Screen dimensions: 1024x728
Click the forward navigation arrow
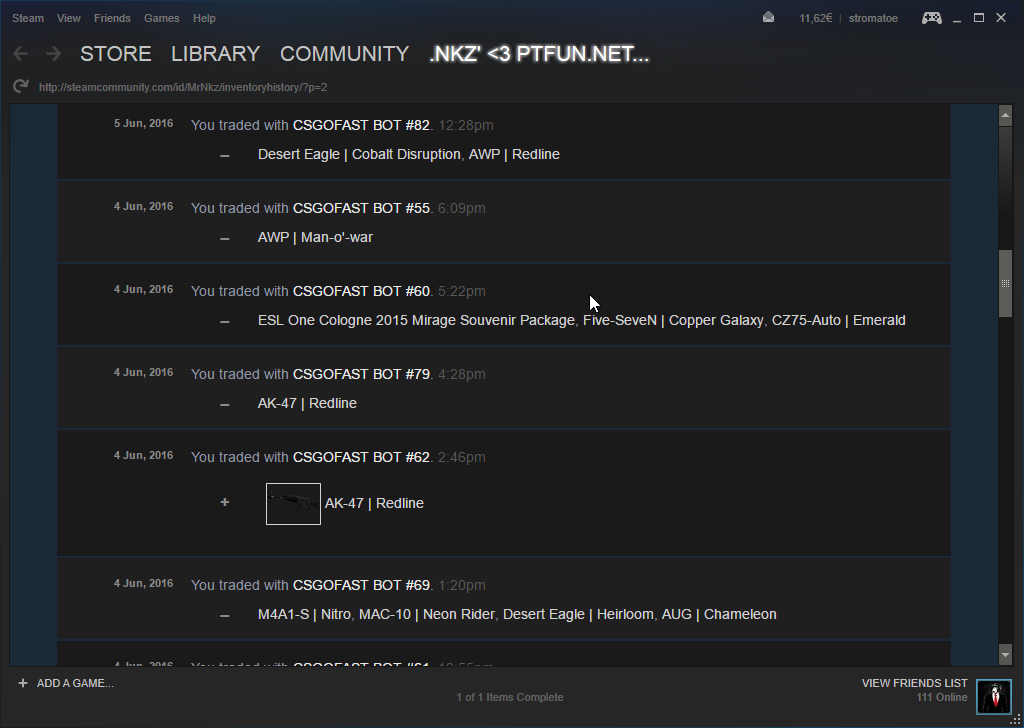coord(53,54)
